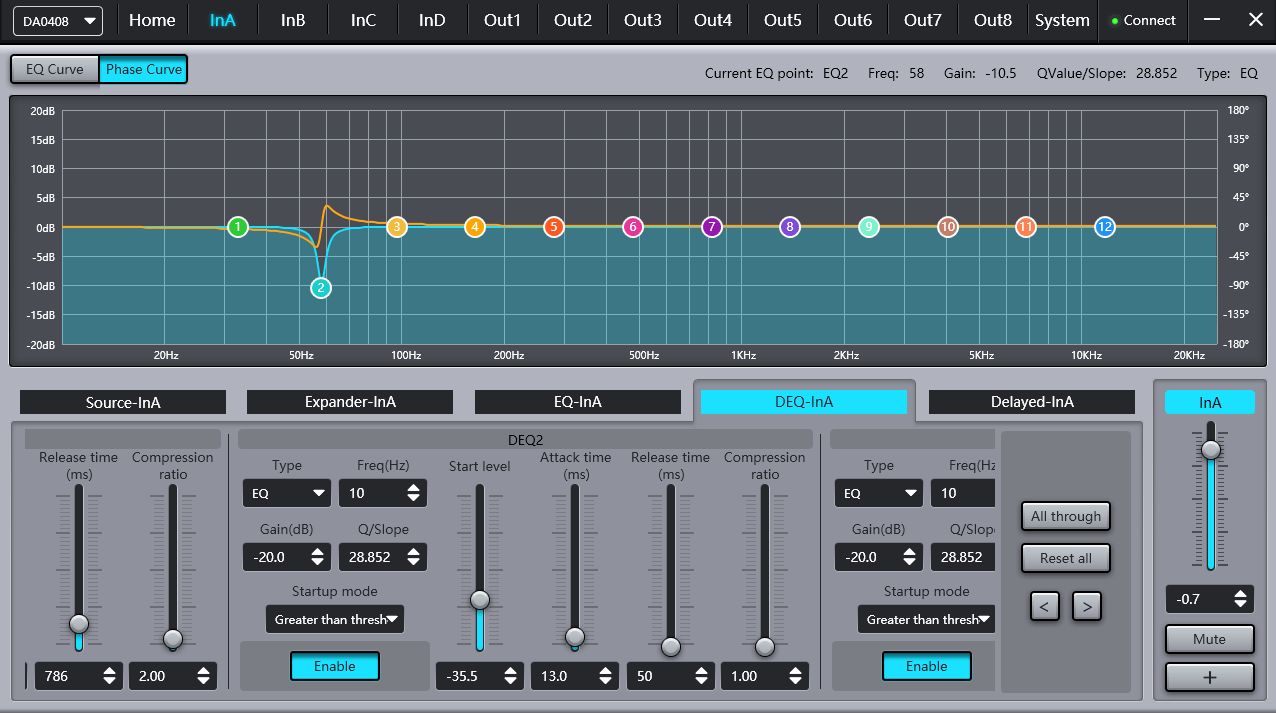Open Type dropdown in right DEQ band
The width and height of the screenshot is (1276, 713).
click(x=879, y=493)
